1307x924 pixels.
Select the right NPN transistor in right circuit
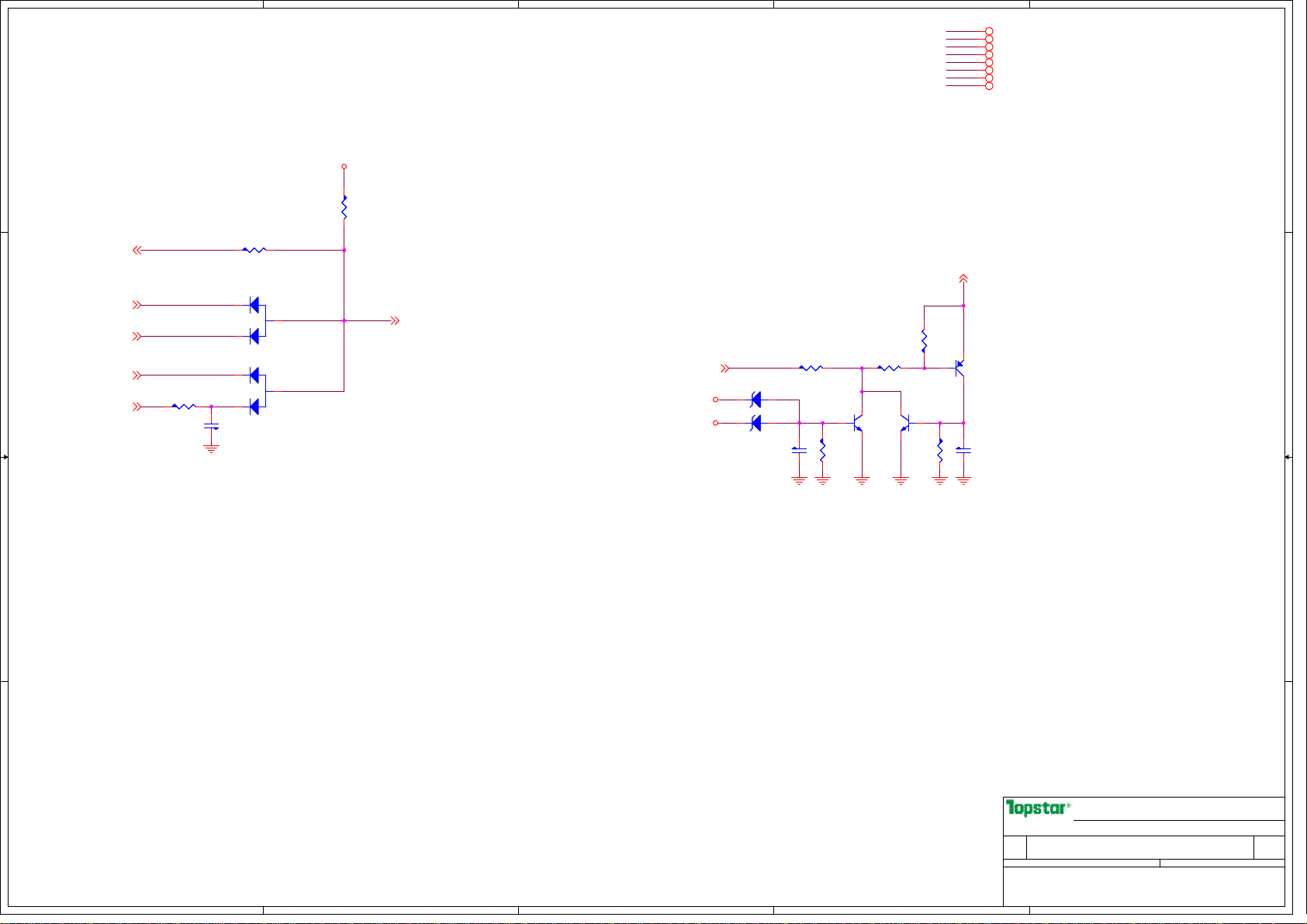click(x=904, y=423)
